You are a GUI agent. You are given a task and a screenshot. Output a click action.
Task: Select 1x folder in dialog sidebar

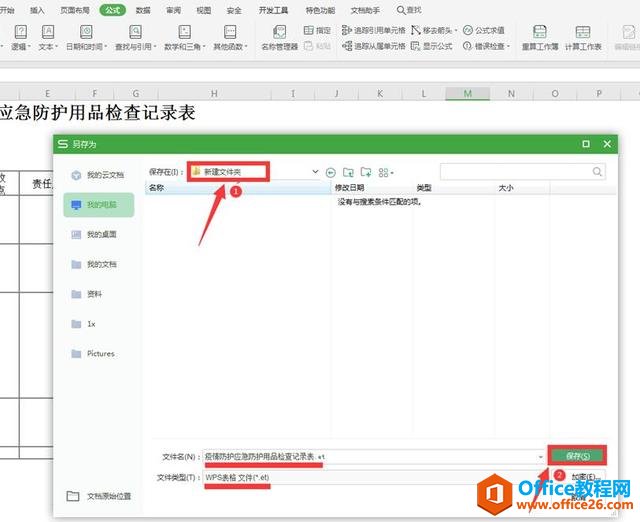[98, 324]
